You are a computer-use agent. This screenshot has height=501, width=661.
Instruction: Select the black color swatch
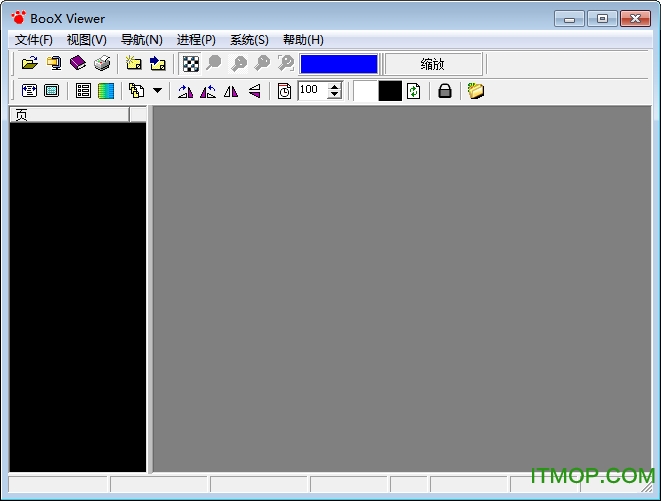click(389, 91)
